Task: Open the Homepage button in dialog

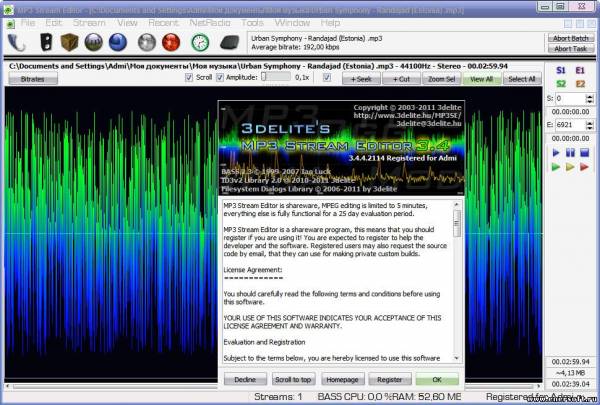Action: pos(342,379)
